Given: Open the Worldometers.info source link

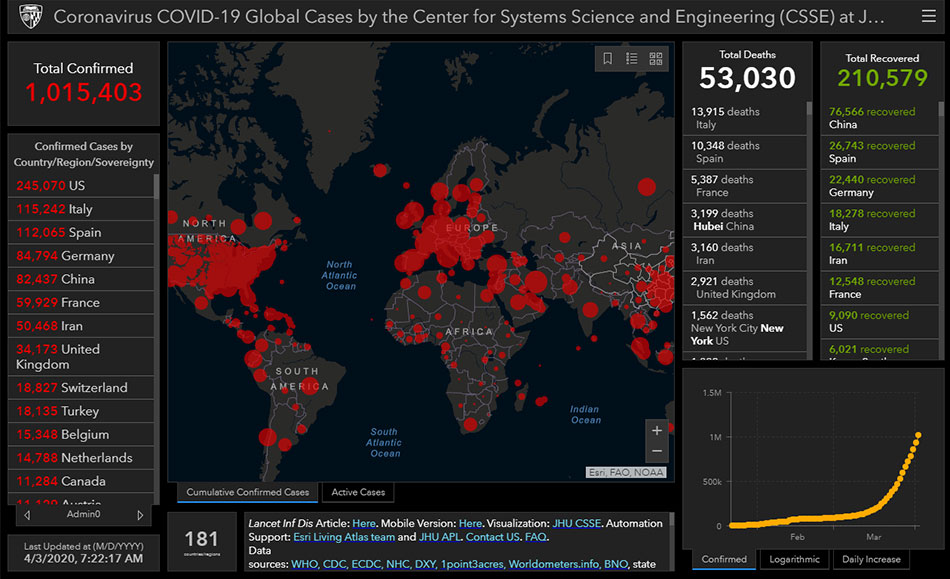Looking at the screenshot, I should click(x=553, y=564).
